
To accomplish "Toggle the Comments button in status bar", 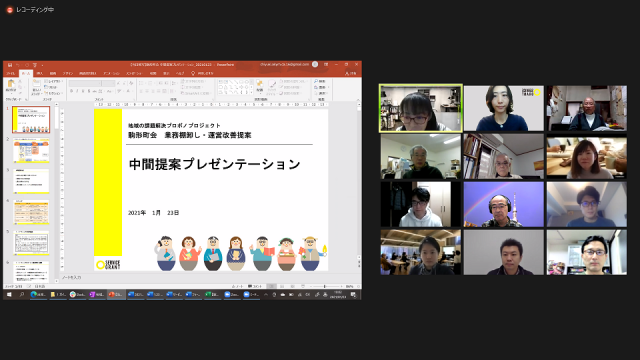I will point(255,287).
